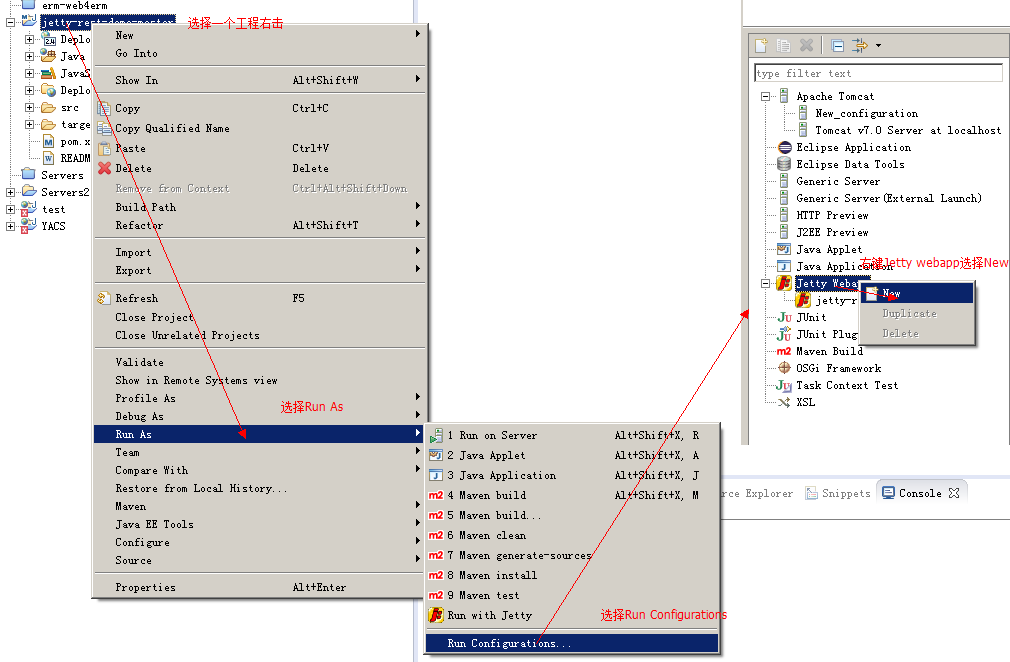
Task: Click the OSGi Framework icon
Action: pyautogui.click(x=784, y=368)
